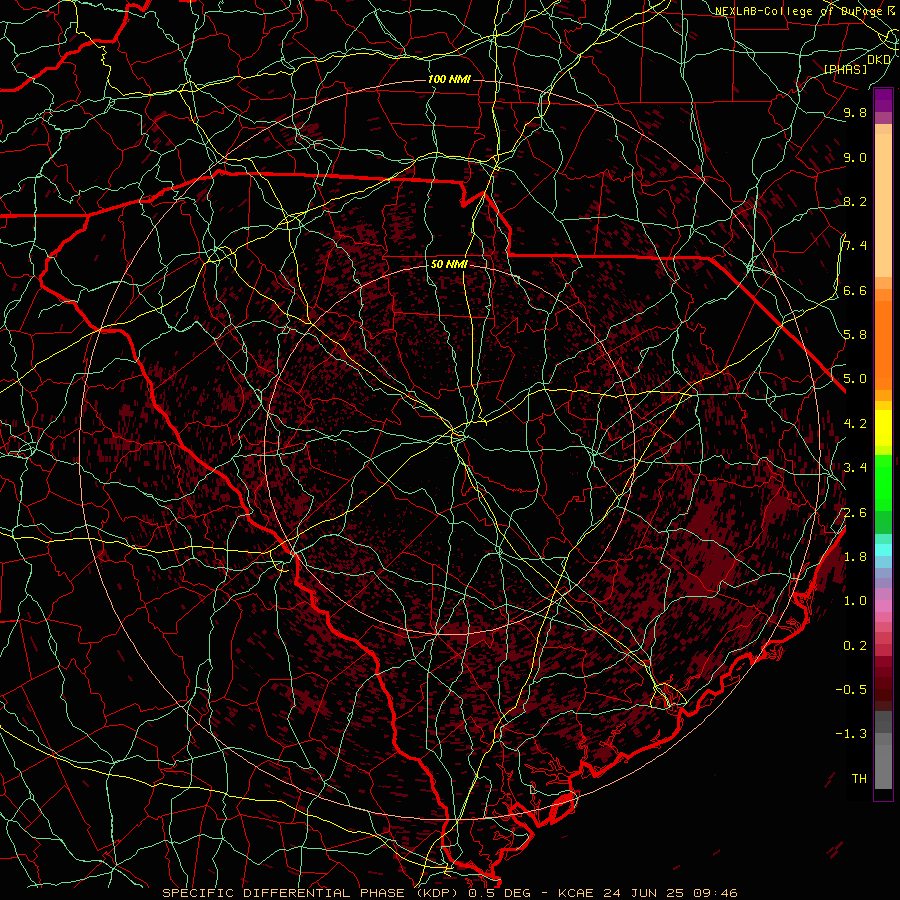This screenshot has height=900, width=900.
Task: Select the 8.2 legend value
Action: pyautogui.click(x=855, y=201)
